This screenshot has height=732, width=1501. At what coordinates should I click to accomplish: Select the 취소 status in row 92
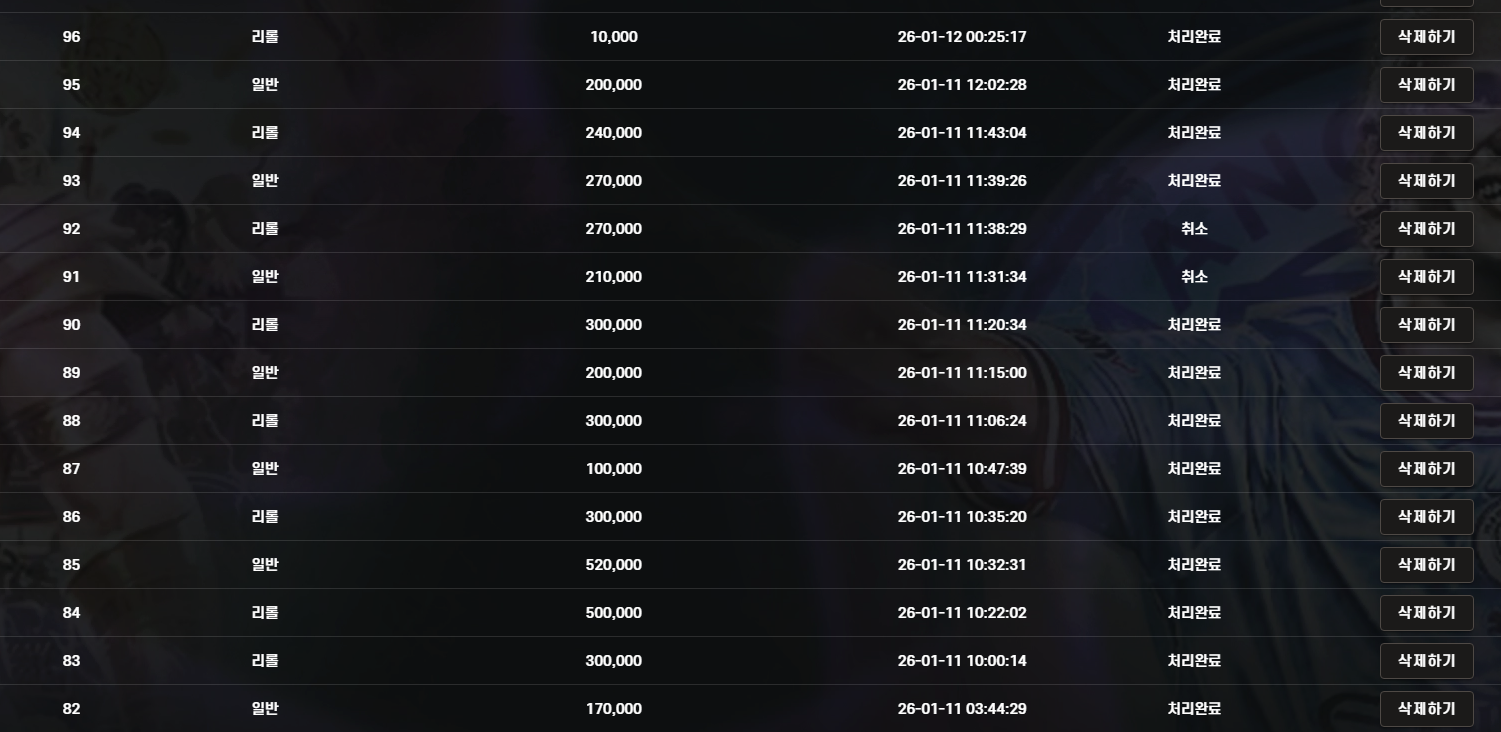point(1194,229)
